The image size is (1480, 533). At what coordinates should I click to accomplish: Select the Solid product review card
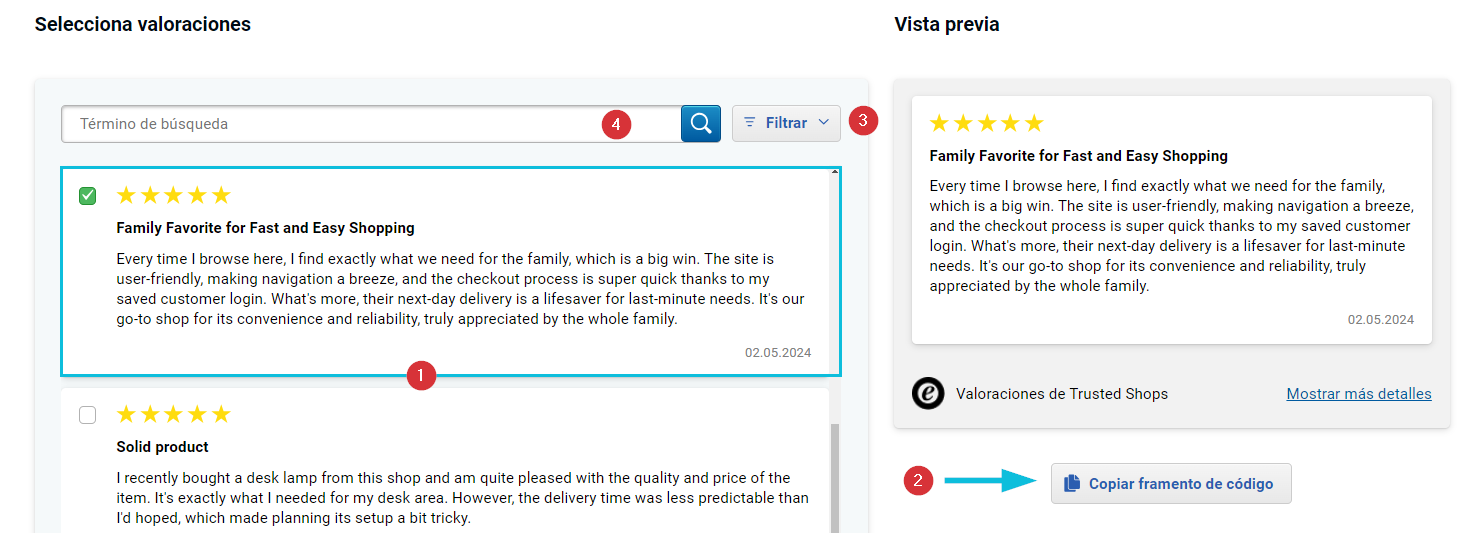pos(445,461)
